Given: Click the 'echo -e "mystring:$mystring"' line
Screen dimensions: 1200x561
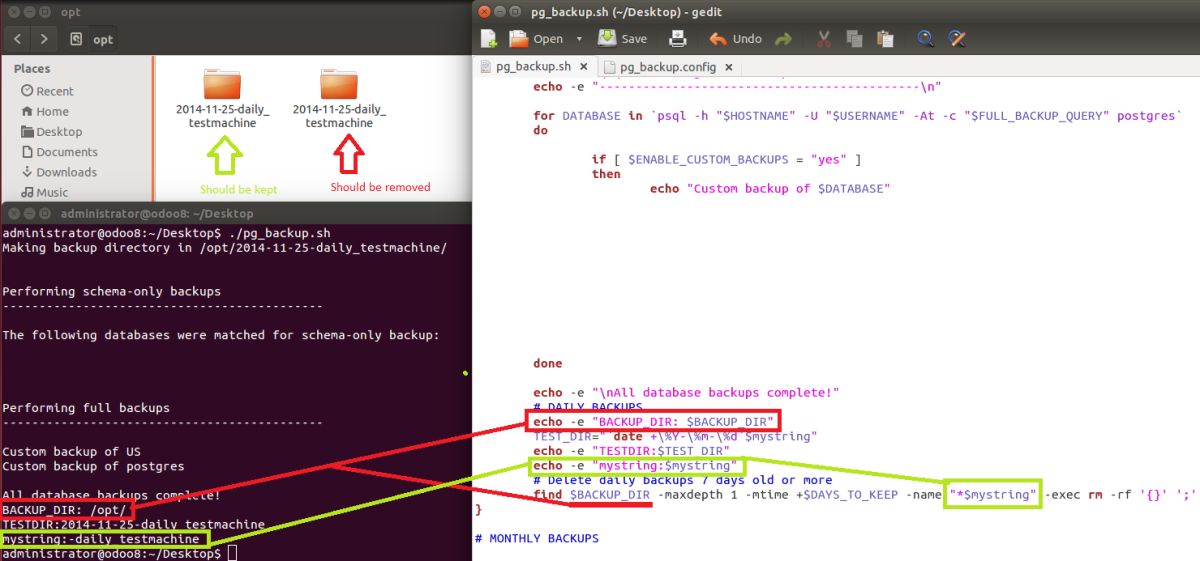Looking at the screenshot, I should [638, 465].
